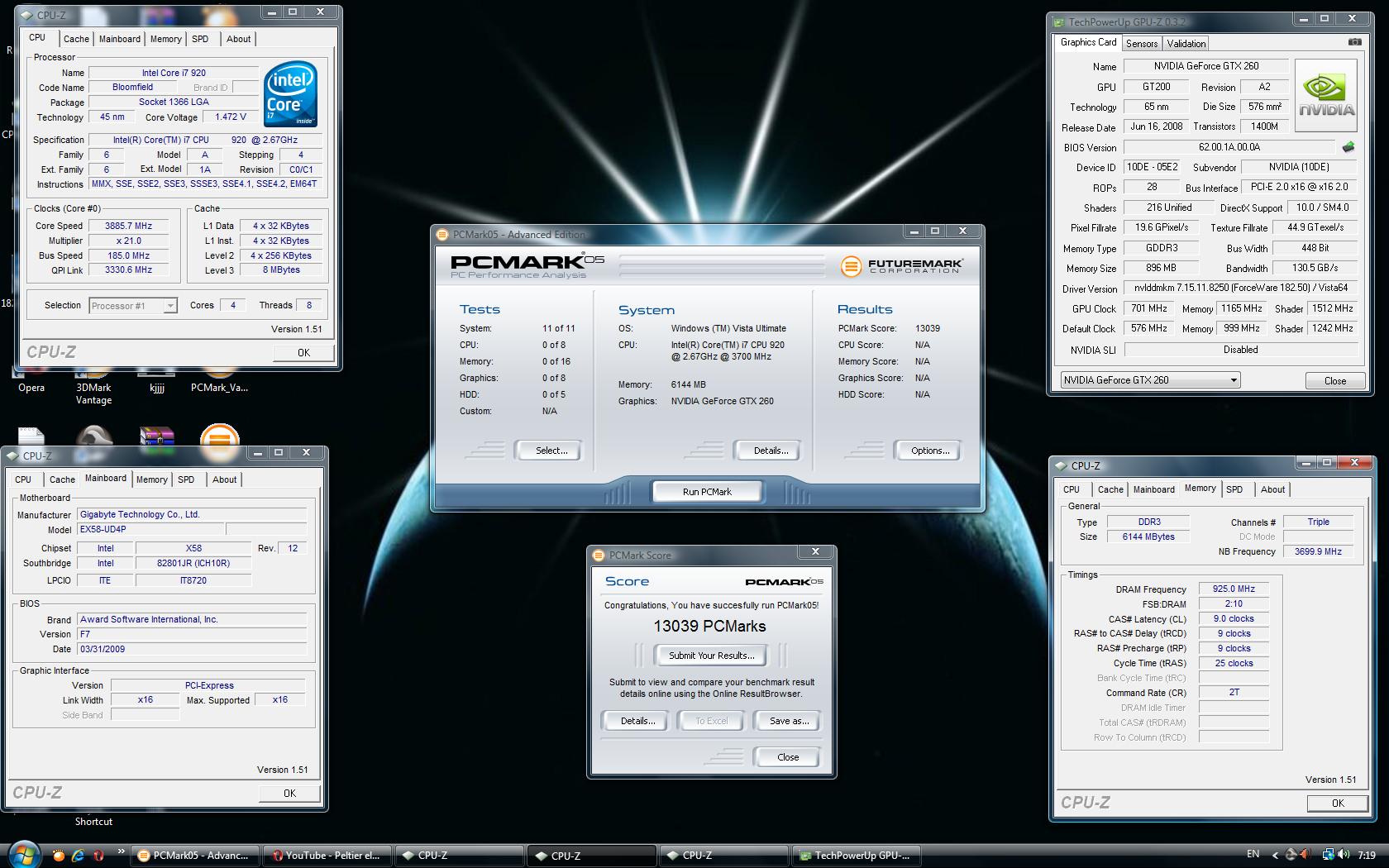Screen dimensions: 1389x868
Task: Open About tab in Memory CPU-Z window
Action: click(1272, 489)
